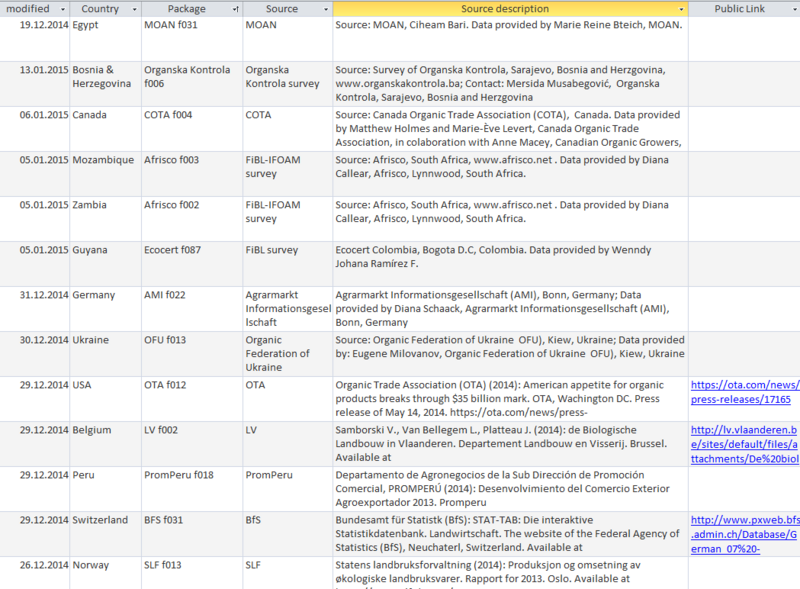The width and height of the screenshot is (800, 589).
Task: Click the Samborski V., Van Bellegem description cell
Action: (510, 444)
